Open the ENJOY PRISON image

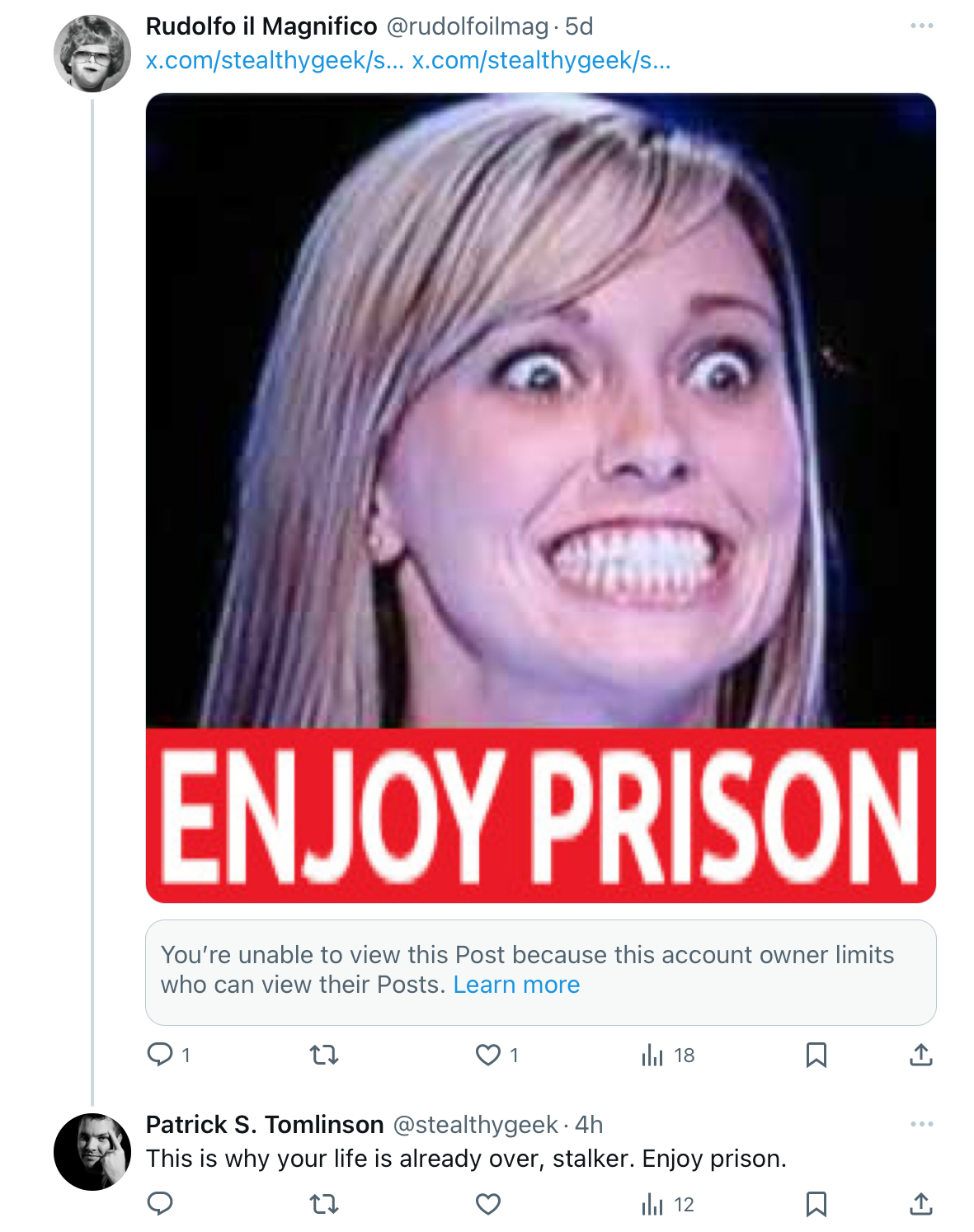pos(540,498)
